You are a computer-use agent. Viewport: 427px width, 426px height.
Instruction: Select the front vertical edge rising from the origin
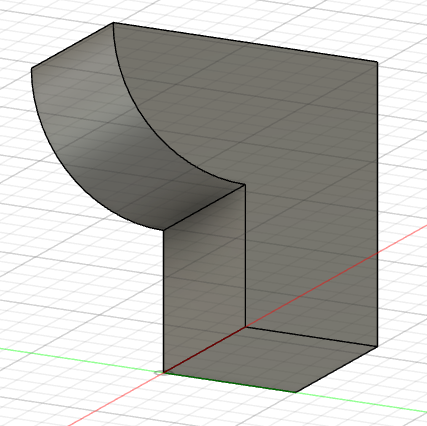click(x=163, y=301)
